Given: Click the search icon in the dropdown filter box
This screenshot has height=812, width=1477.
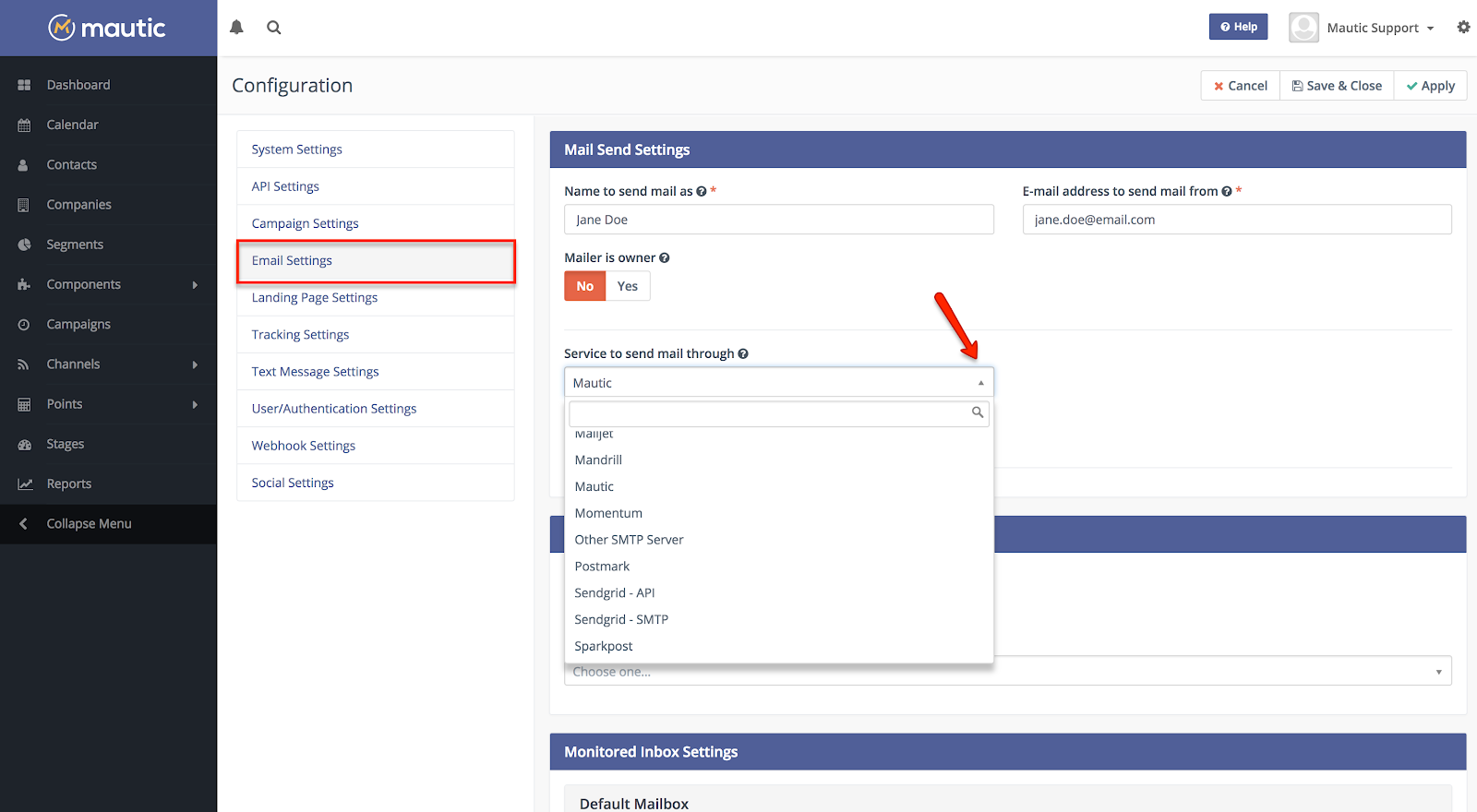Looking at the screenshot, I should 977,412.
